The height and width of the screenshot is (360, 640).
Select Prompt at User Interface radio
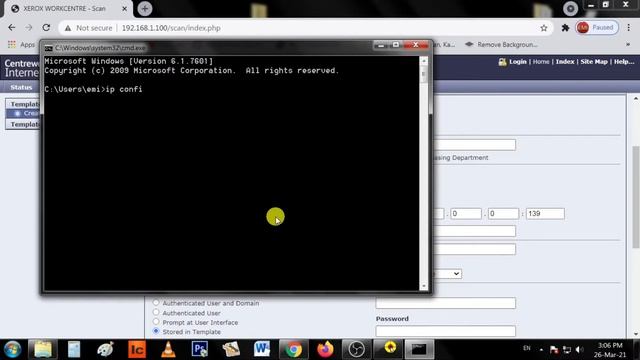click(156, 322)
